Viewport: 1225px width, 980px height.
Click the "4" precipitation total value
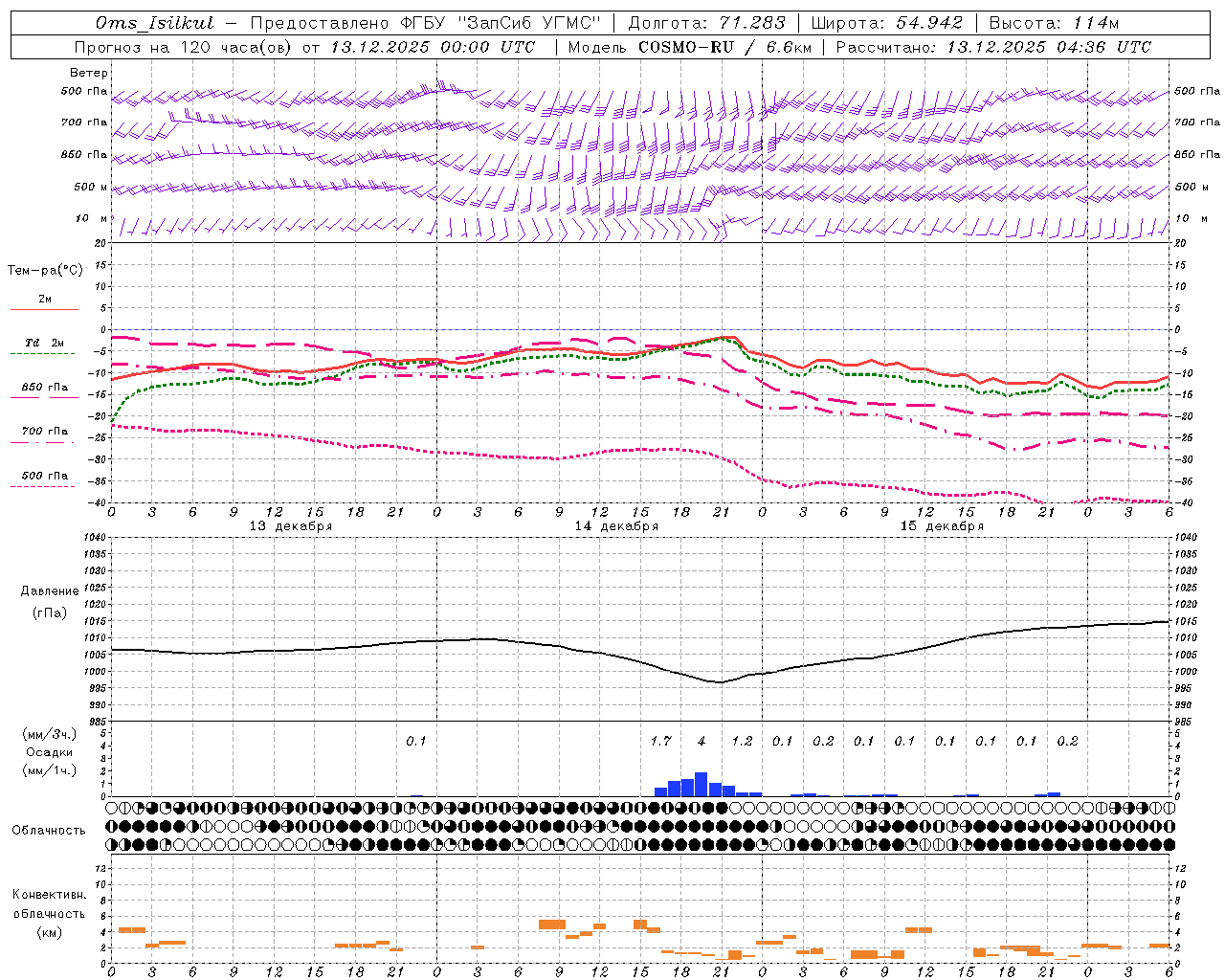point(702,742)
